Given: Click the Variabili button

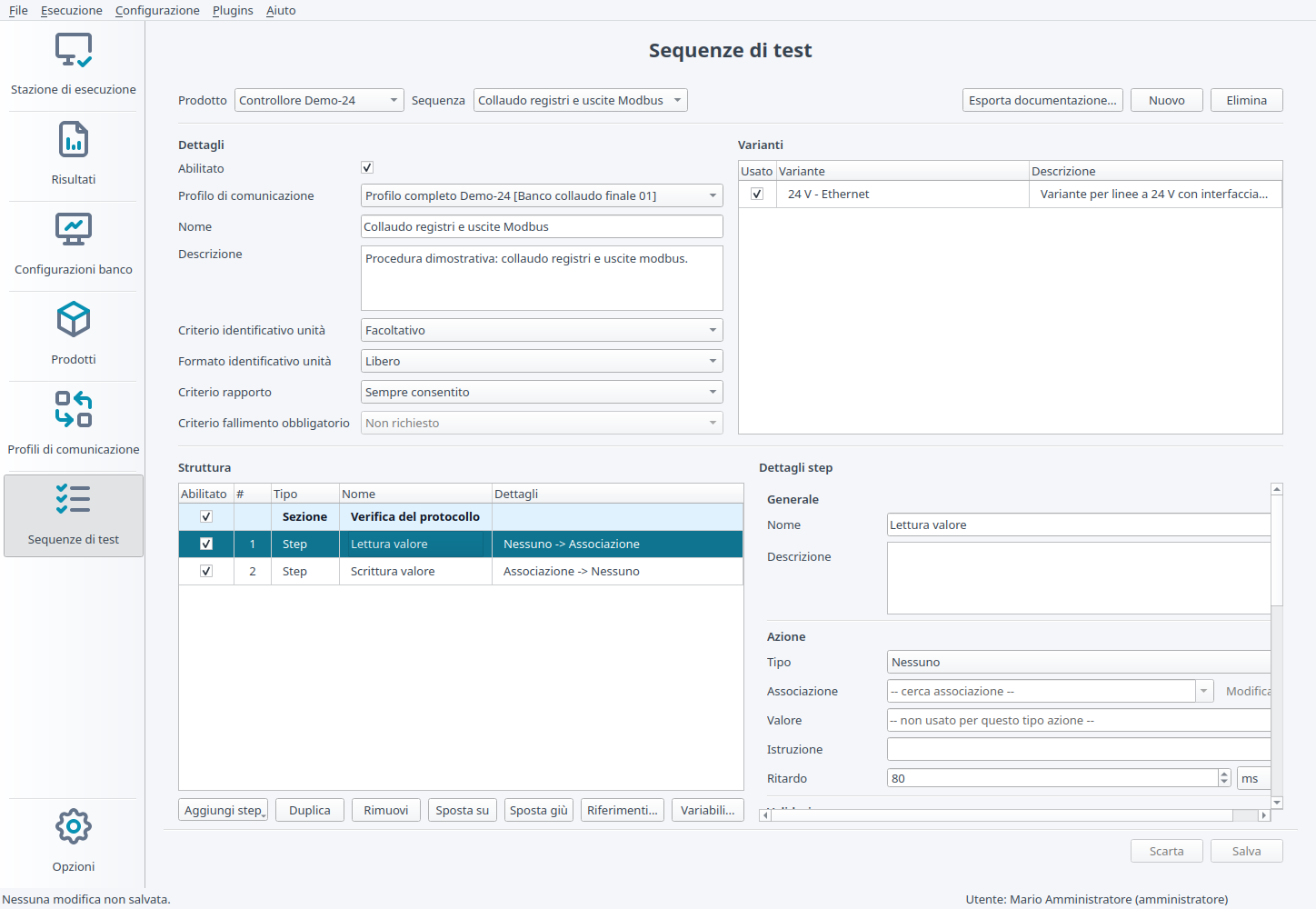Looking at the screenshot, I should tap(708, 810).
